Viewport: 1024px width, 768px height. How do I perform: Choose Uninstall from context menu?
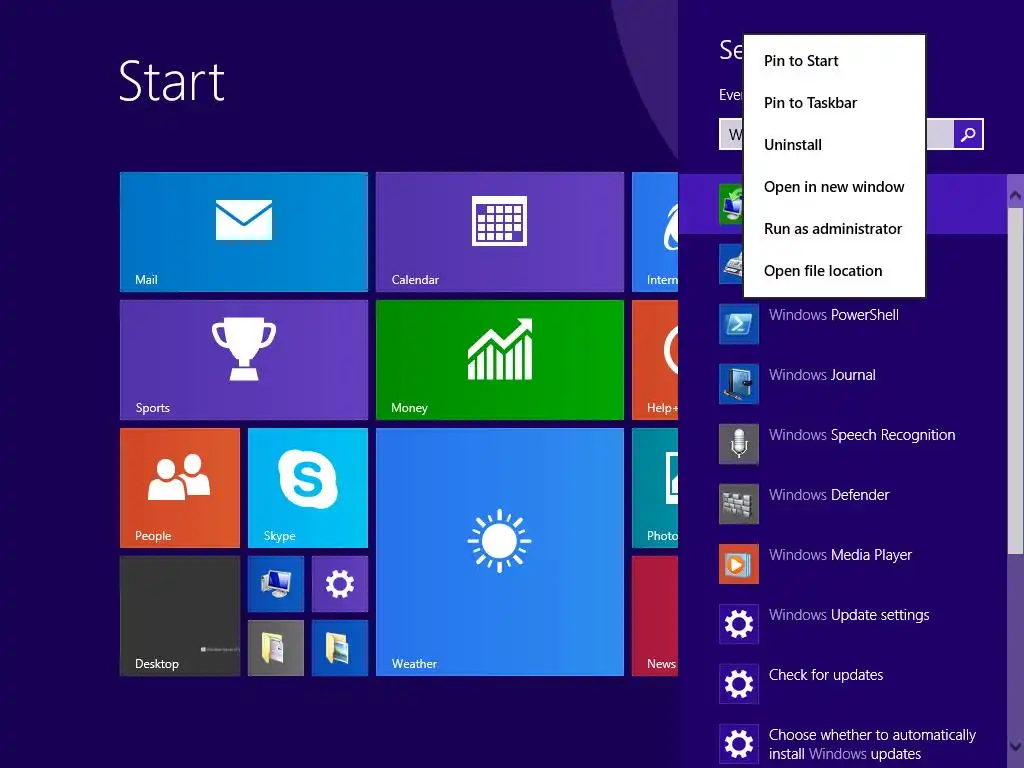(835, 144)
